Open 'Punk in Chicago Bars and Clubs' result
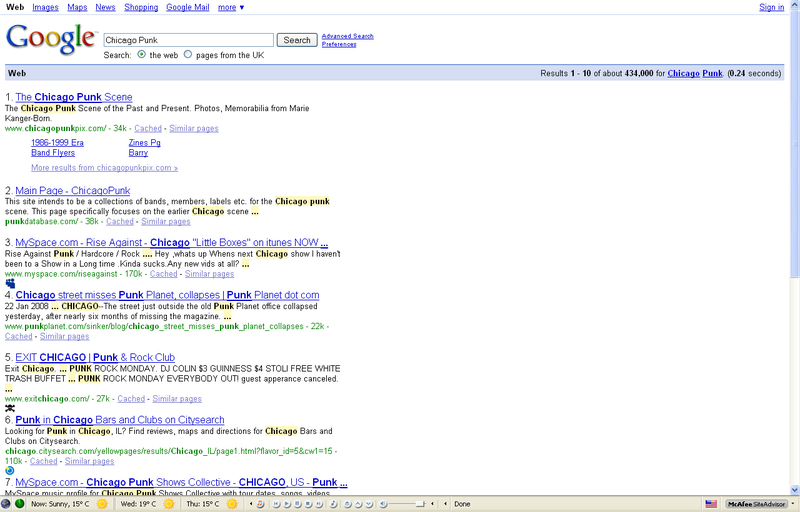Screen dimensions: 800x512 coord(120,420)
